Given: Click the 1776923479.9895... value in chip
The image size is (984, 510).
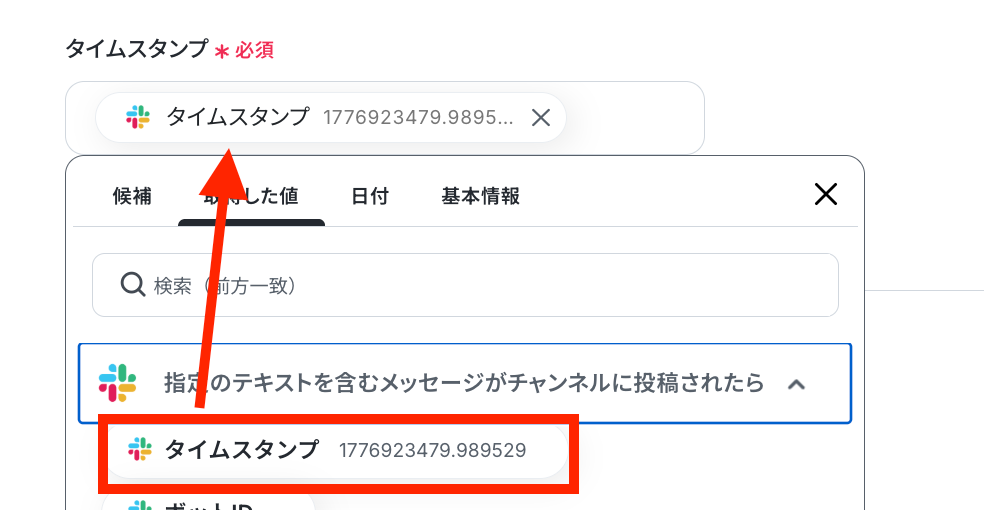Looking at the screenshot, I should pyautogui.click(x=418, y=118).
